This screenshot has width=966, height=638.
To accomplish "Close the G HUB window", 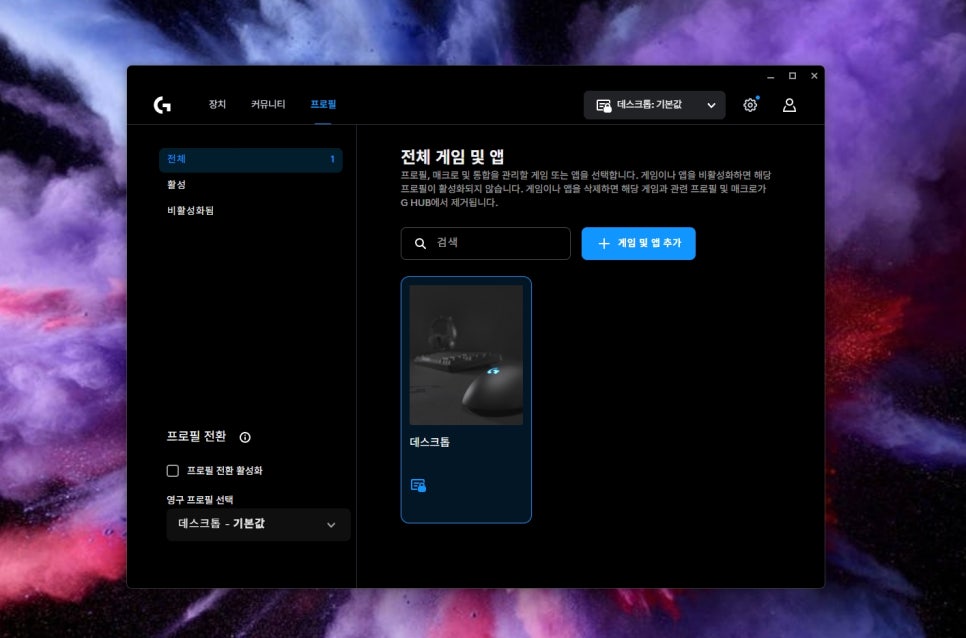I will 814,76.
